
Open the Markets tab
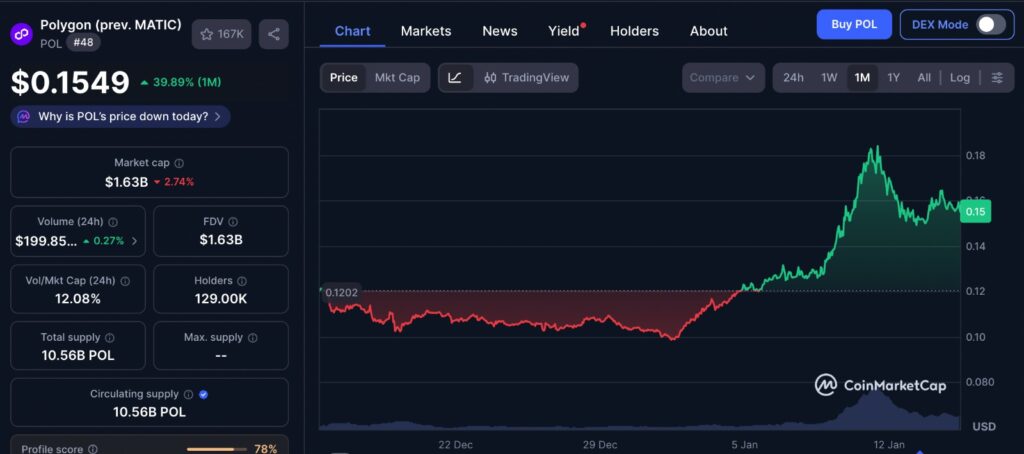tap(426, 31)
